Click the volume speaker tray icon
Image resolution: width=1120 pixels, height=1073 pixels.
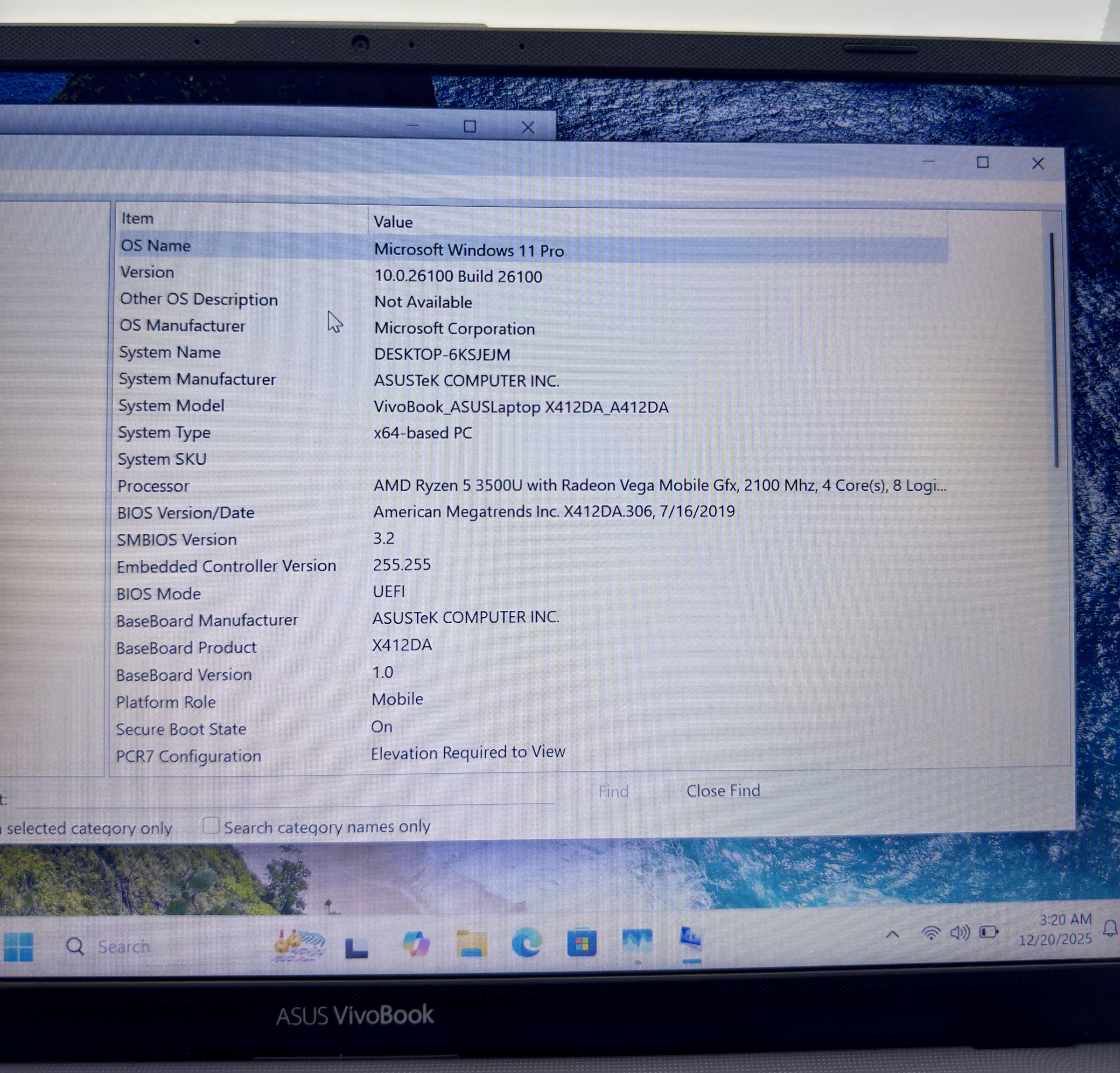[959, 933]
